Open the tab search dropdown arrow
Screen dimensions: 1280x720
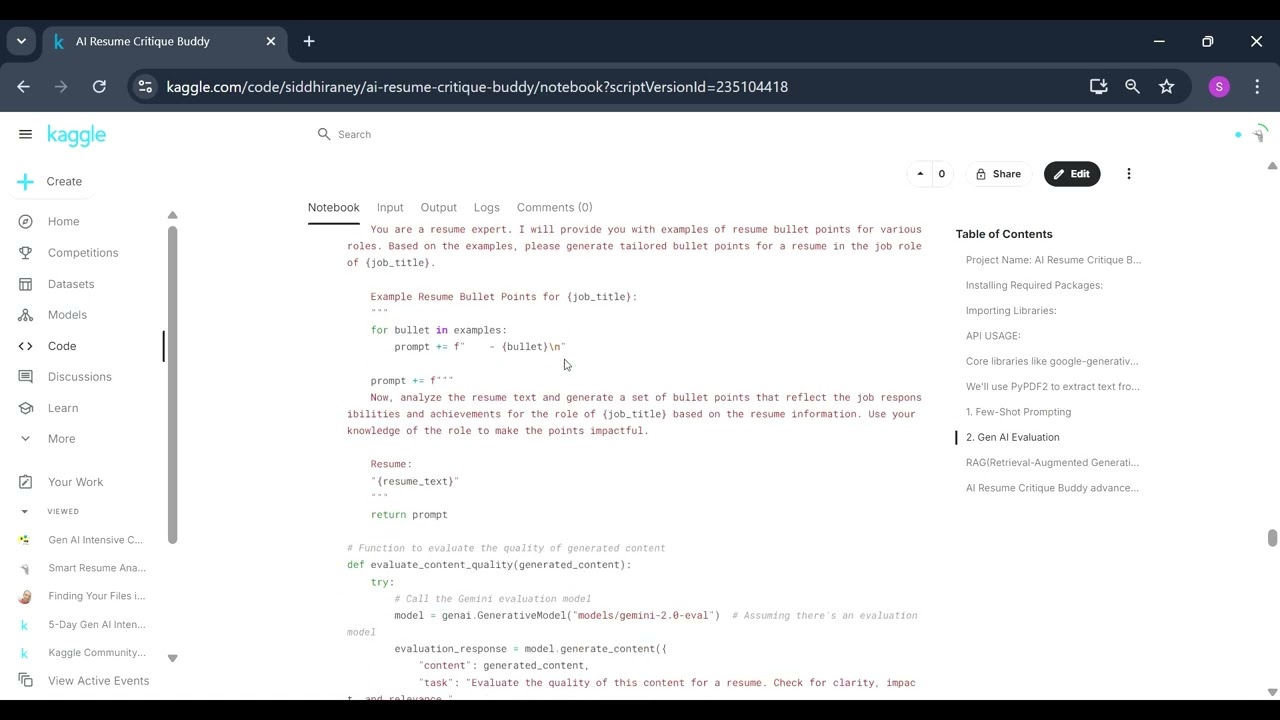(x=21, y=41)
